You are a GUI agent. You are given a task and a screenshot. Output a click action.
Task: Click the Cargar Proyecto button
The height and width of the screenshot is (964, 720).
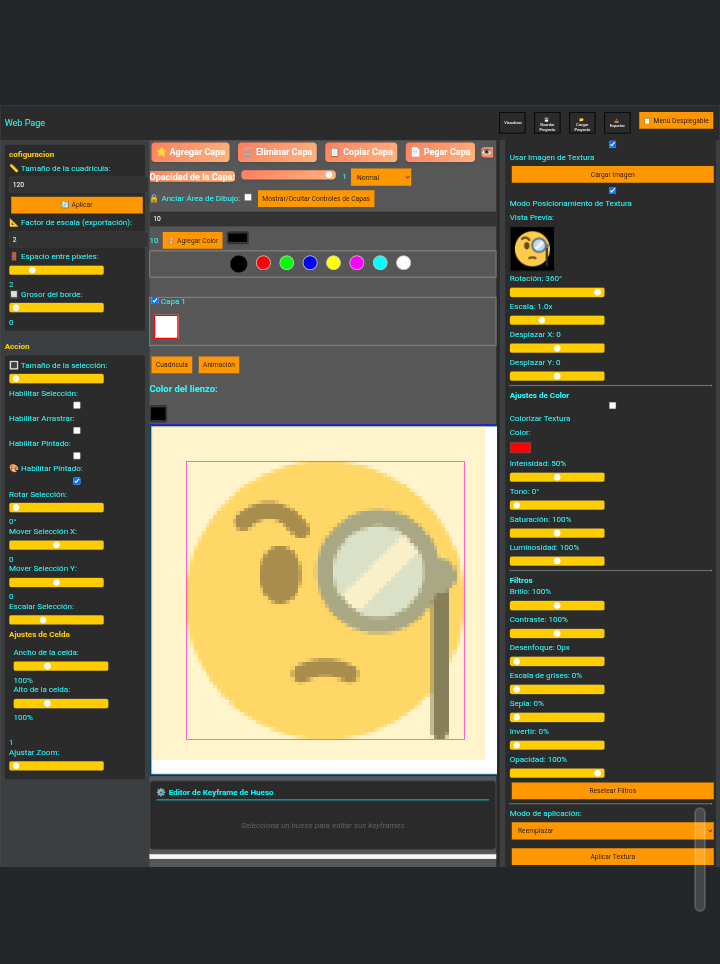coord(582,122)
